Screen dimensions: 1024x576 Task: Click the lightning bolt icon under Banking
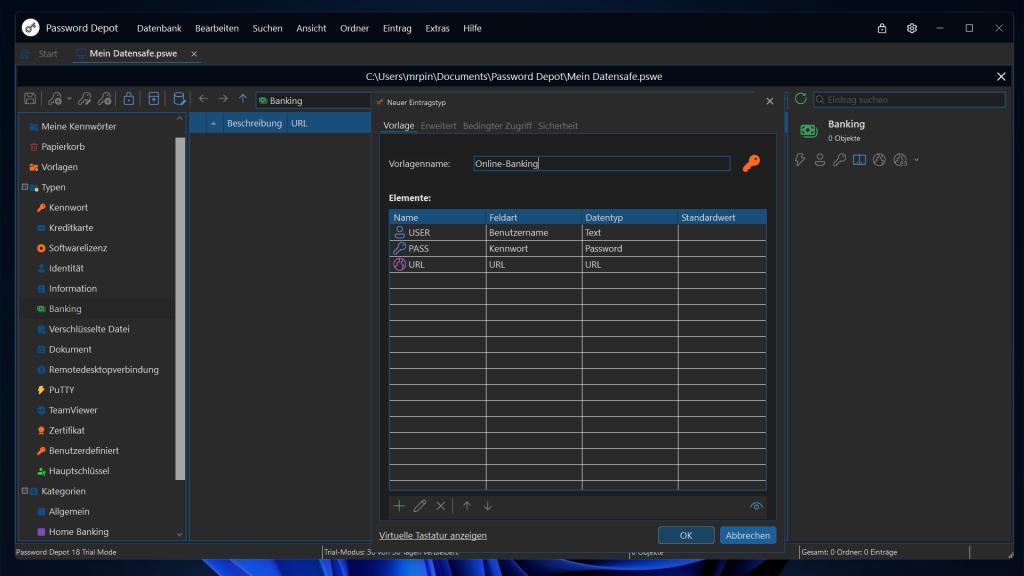[800, 160]
